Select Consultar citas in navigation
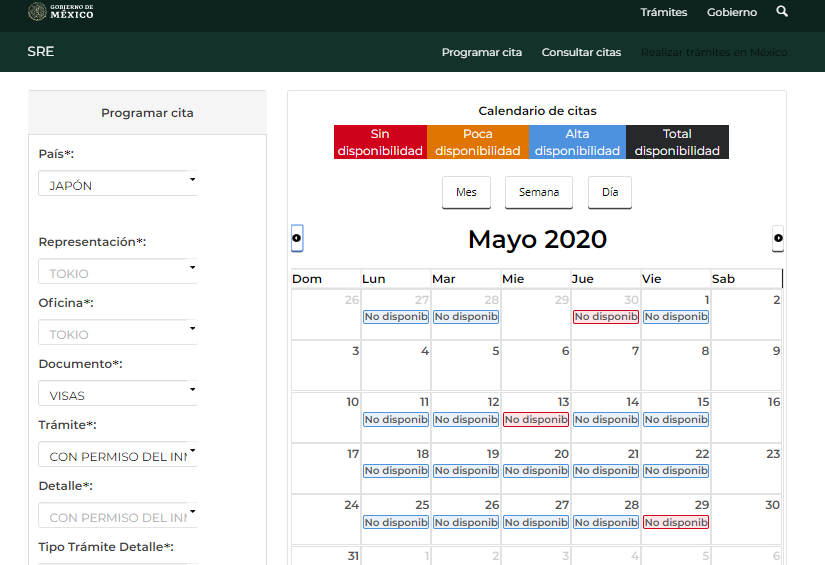 tap(581, 52)
